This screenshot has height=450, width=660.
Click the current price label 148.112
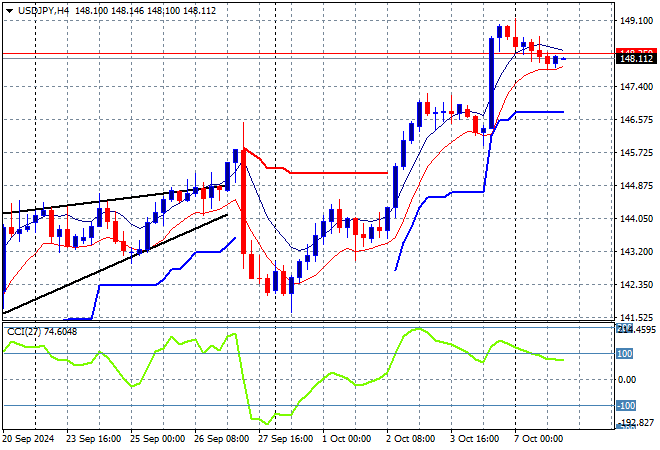click(636, 59)
